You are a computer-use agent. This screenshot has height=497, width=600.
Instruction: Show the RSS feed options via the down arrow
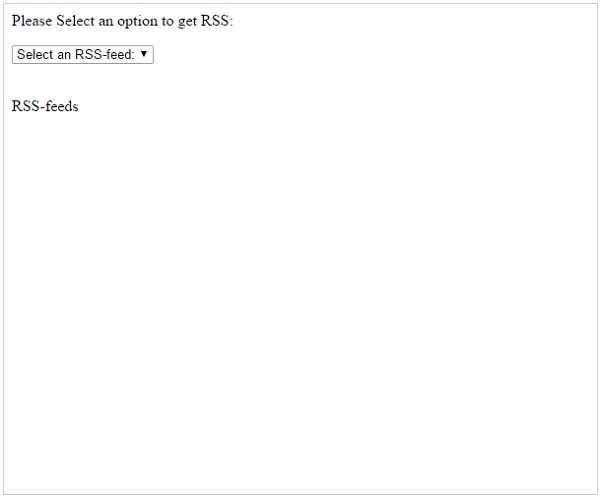[144, 54]
